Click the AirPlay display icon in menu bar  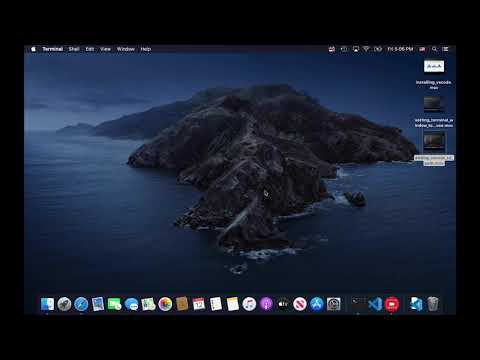coord(356,49)
